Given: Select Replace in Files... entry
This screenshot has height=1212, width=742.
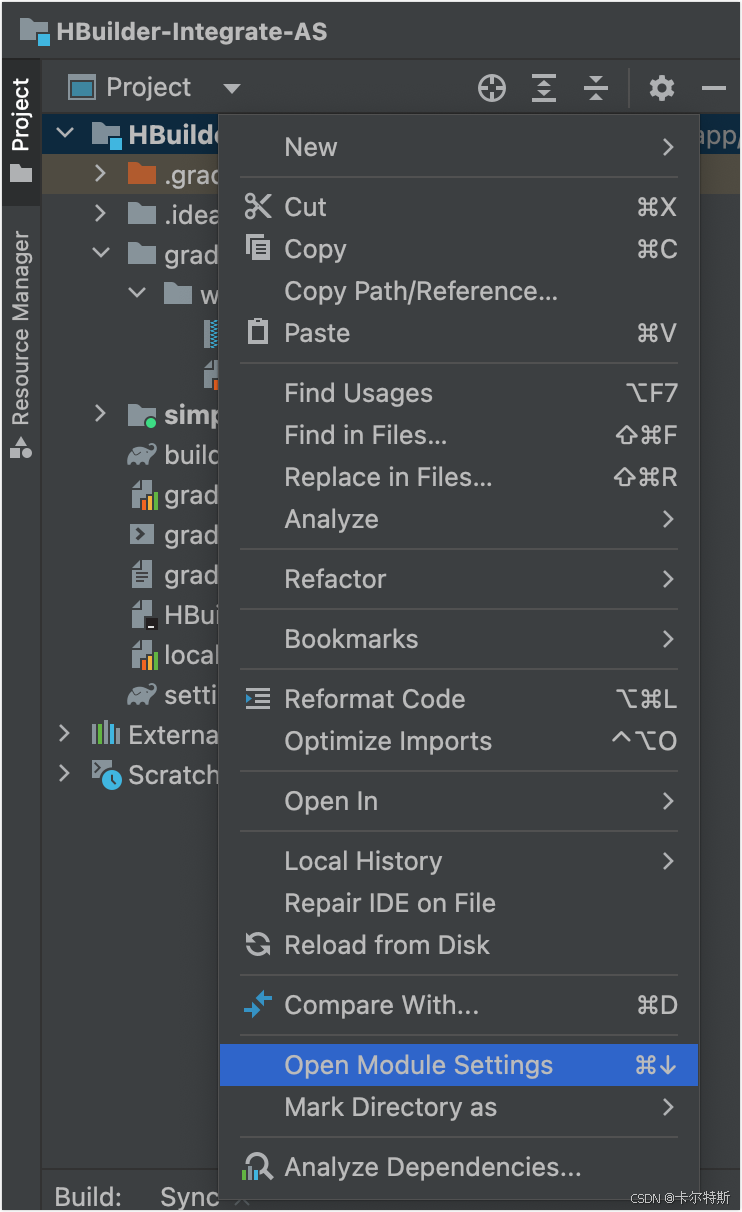Looking at the screenshot, I should [x=459, y=477].
